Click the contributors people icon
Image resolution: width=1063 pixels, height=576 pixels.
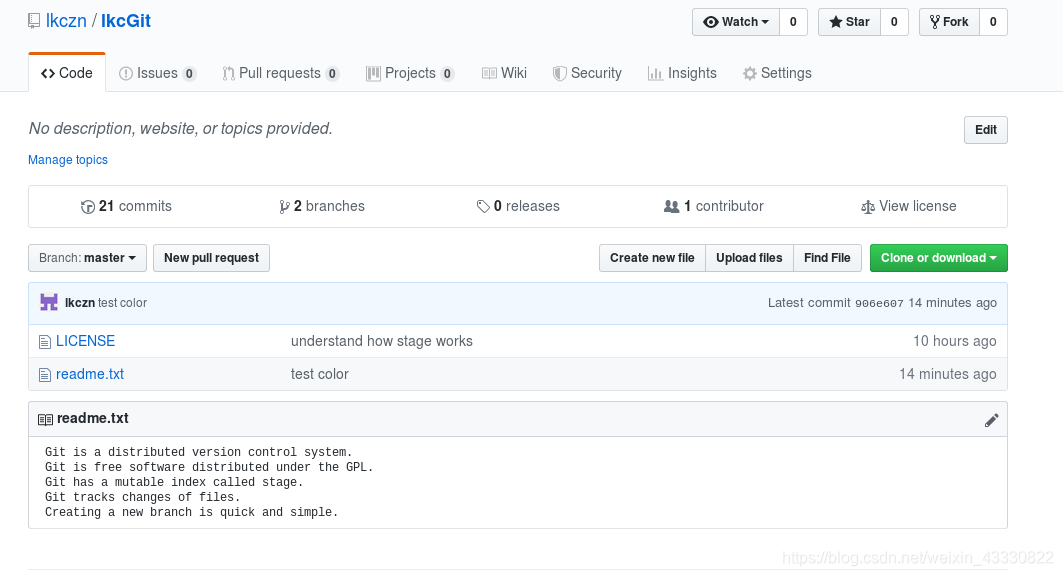point(671,207)
